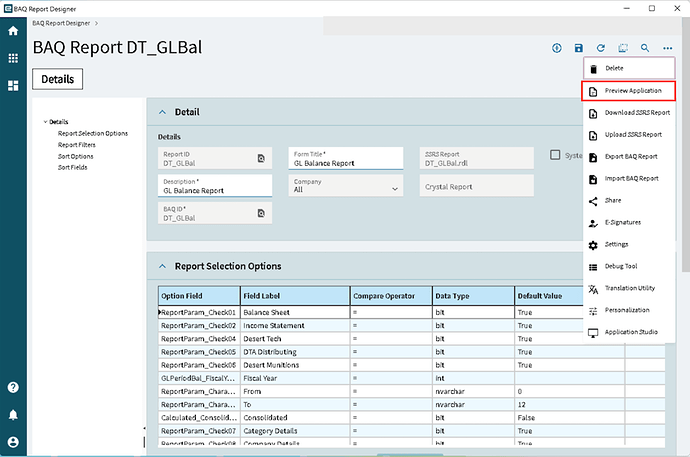Open Translation Utility
Image resolution: width=690 pixels, height=457 pixels.
pos(629,289)
